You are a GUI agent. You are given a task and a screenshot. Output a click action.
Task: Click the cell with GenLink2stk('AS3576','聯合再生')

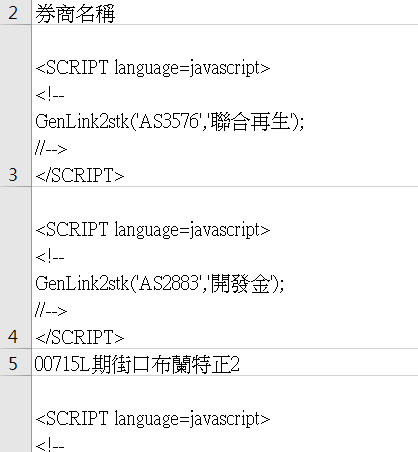point(225,106)
